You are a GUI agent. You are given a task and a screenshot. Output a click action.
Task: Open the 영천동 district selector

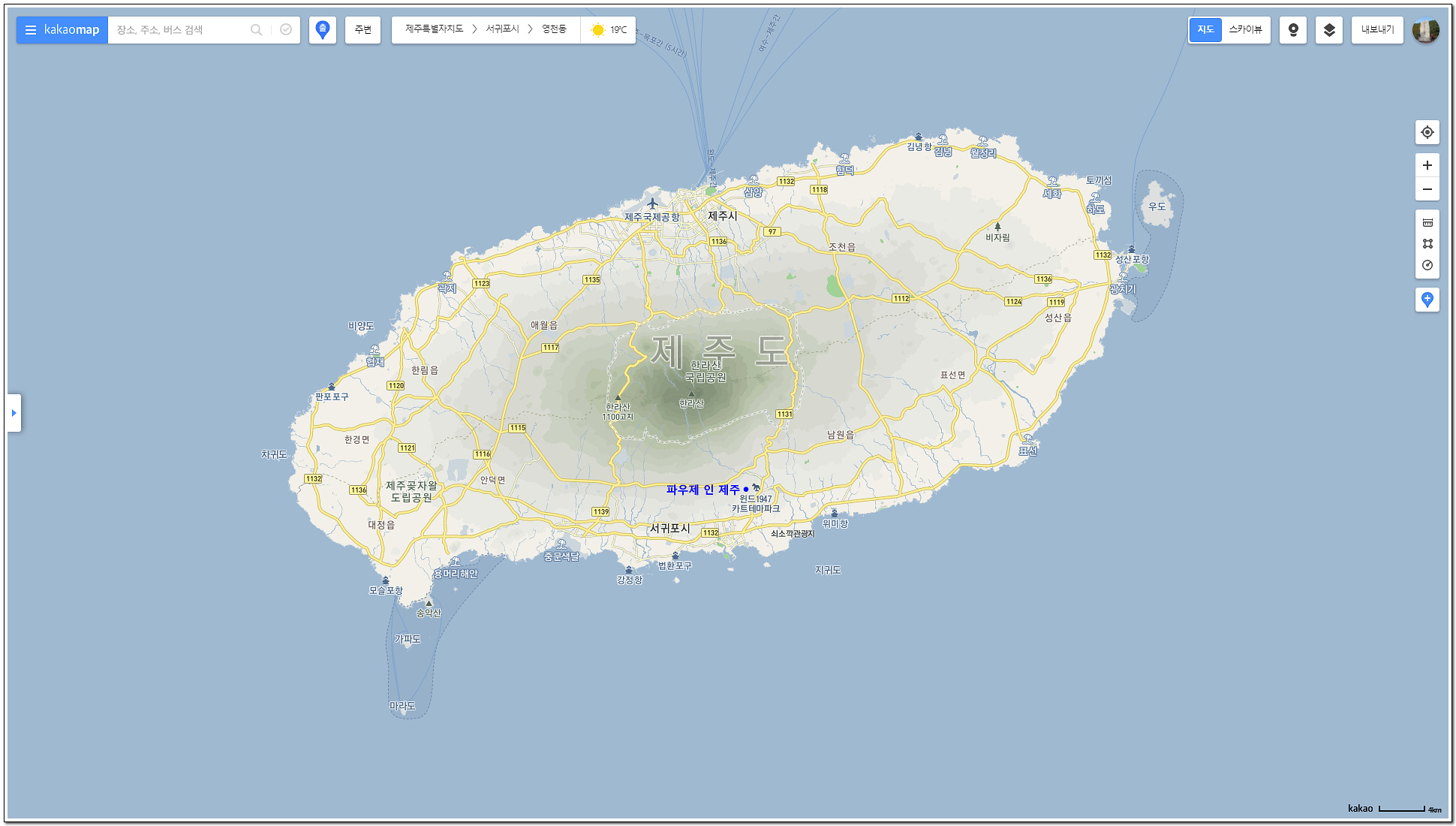click(554, 29)
